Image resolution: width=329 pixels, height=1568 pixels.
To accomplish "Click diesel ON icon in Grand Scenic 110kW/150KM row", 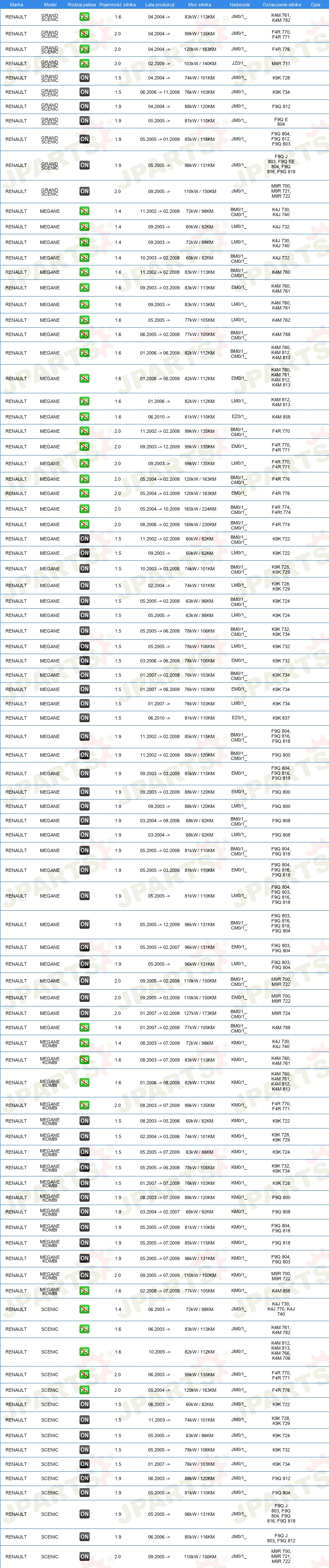I will 84,191.
